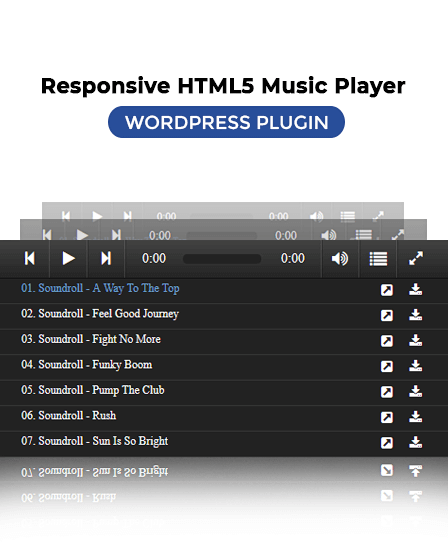Click the volume icon on the rearmost faded player
448x560 pixels.
[x=317, y=216]
